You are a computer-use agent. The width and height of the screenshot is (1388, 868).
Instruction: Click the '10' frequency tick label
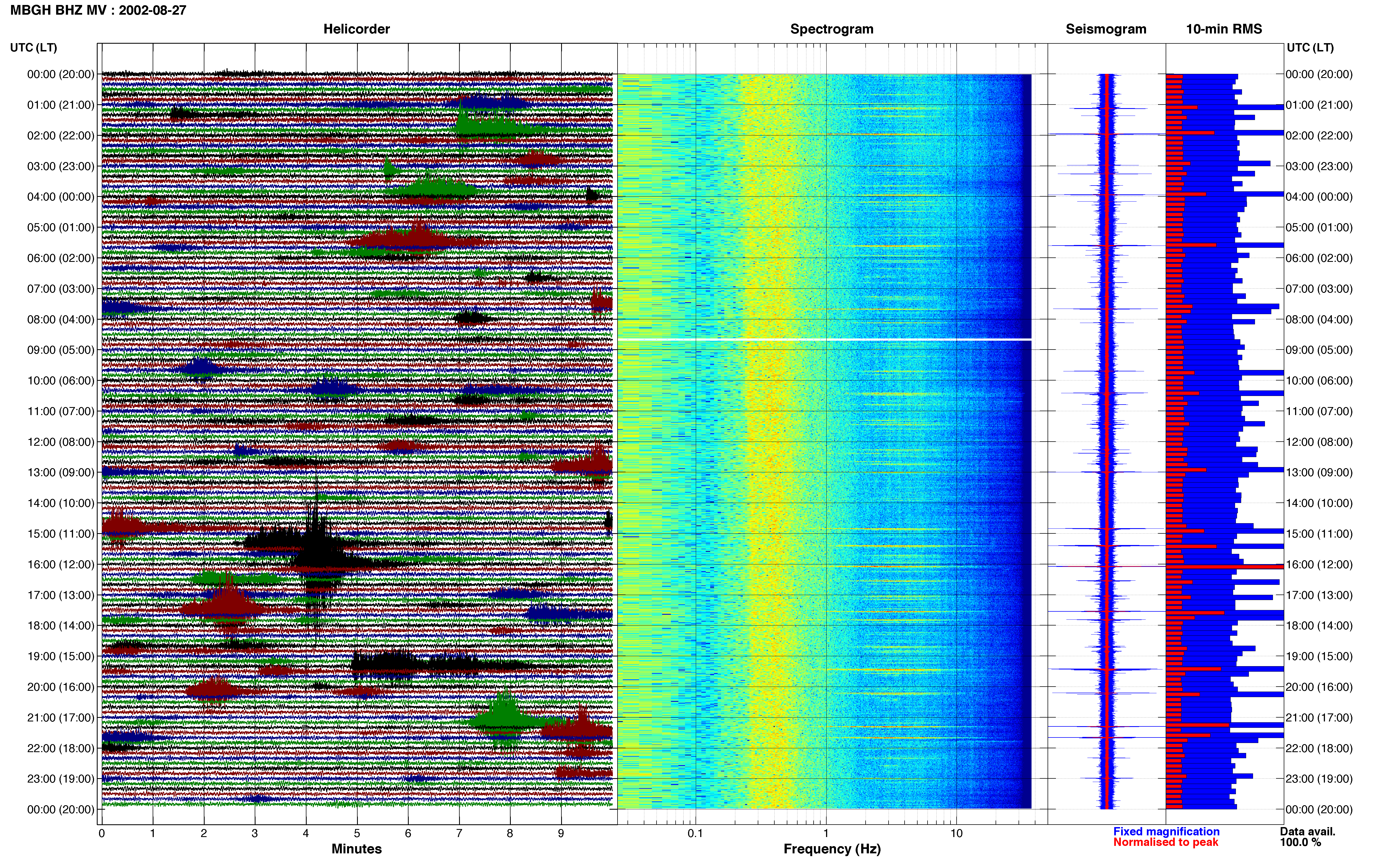pos(956,833)
